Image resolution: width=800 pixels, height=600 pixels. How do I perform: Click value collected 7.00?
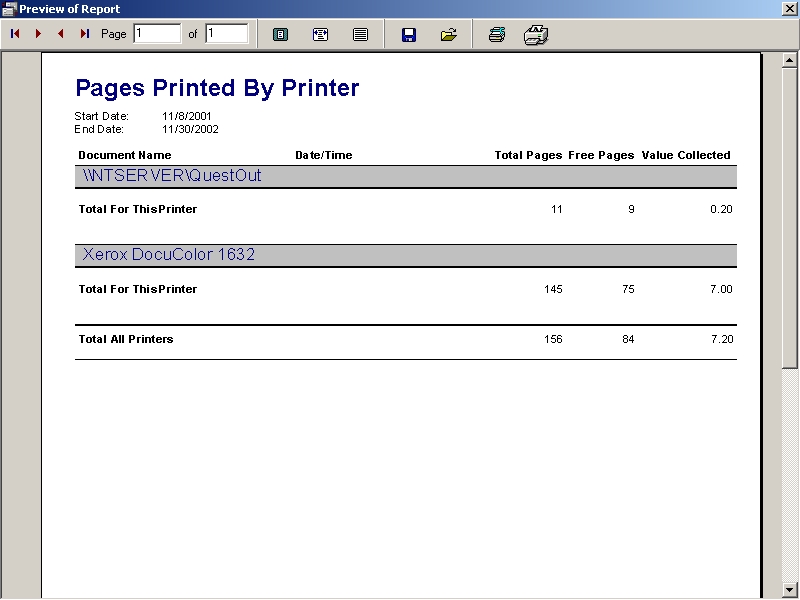point(721,289)
